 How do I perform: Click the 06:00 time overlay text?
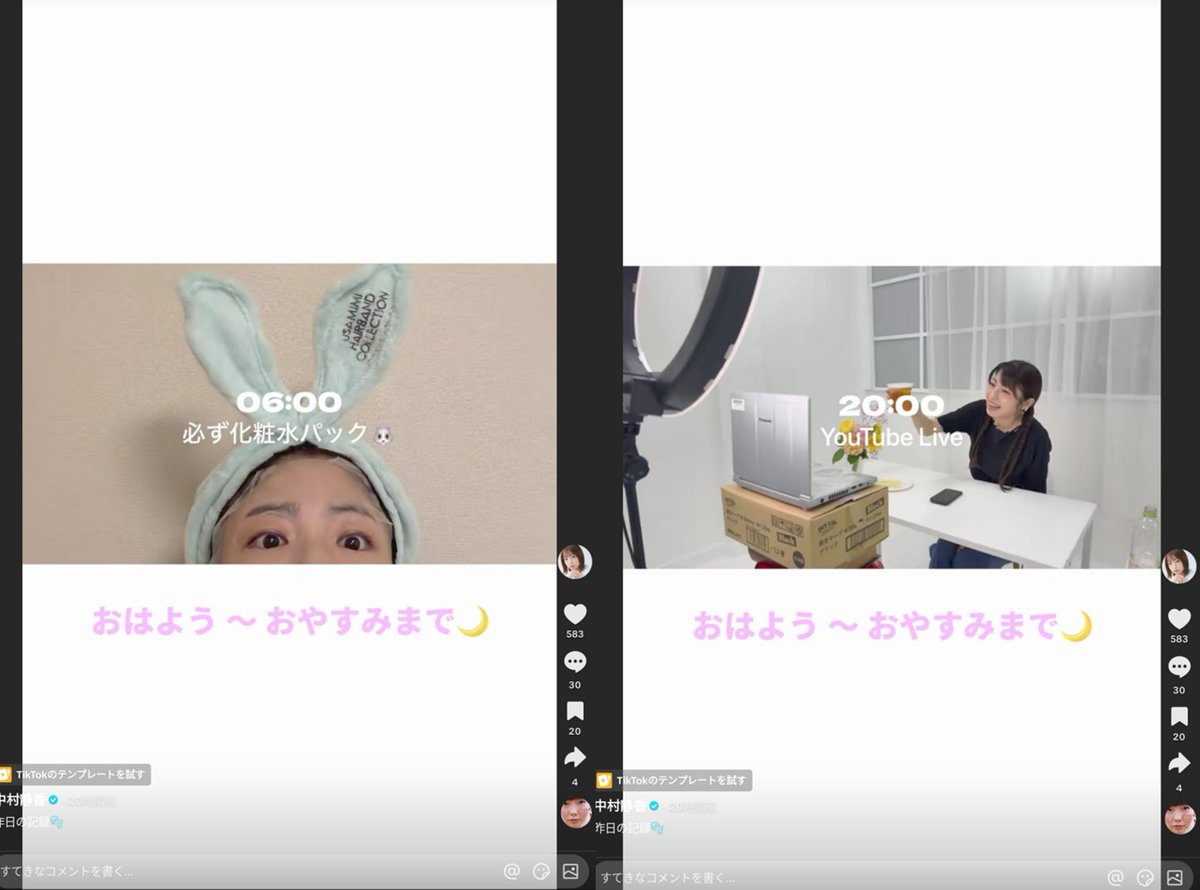tap(289, 403)
